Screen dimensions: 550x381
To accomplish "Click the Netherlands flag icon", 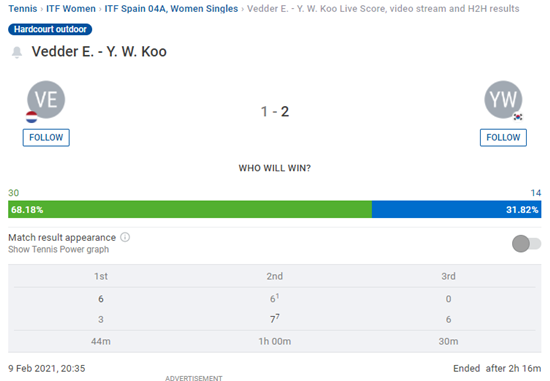I will coord(32,117).
